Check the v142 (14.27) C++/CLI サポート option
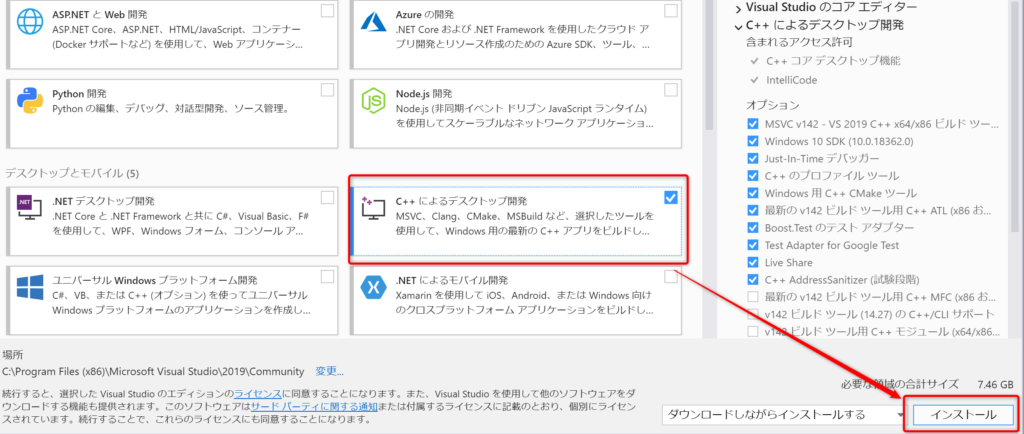The height and width of the screenshot is (434, 1024). pos(752,315)
